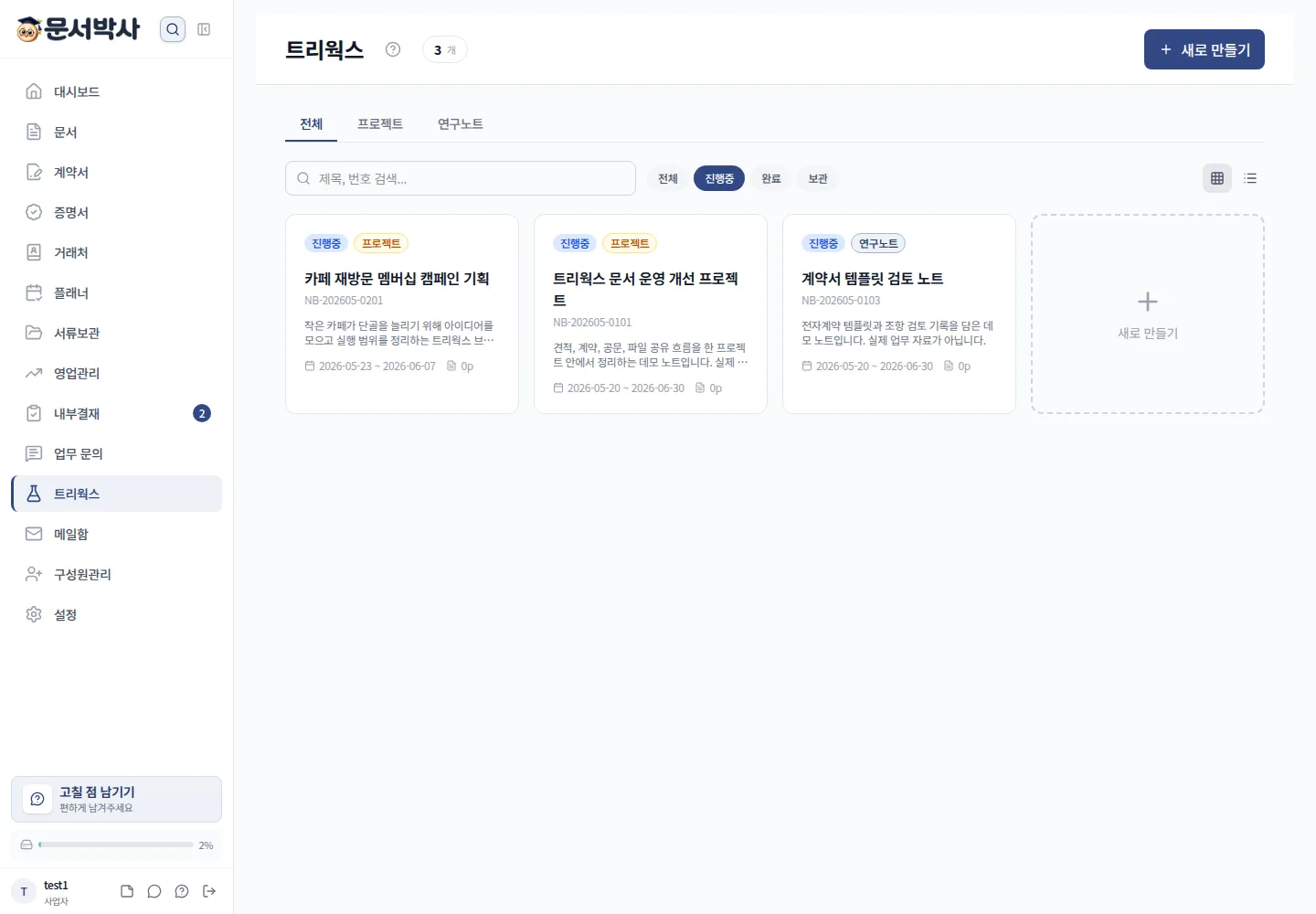Click the storage usage progress bar
Image resolution: width=1316 pixels, height=914 pixels.
(116, 845)
